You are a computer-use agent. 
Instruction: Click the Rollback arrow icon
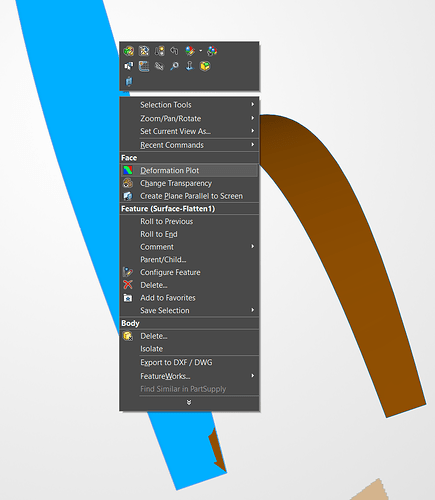tap(174, 51)
